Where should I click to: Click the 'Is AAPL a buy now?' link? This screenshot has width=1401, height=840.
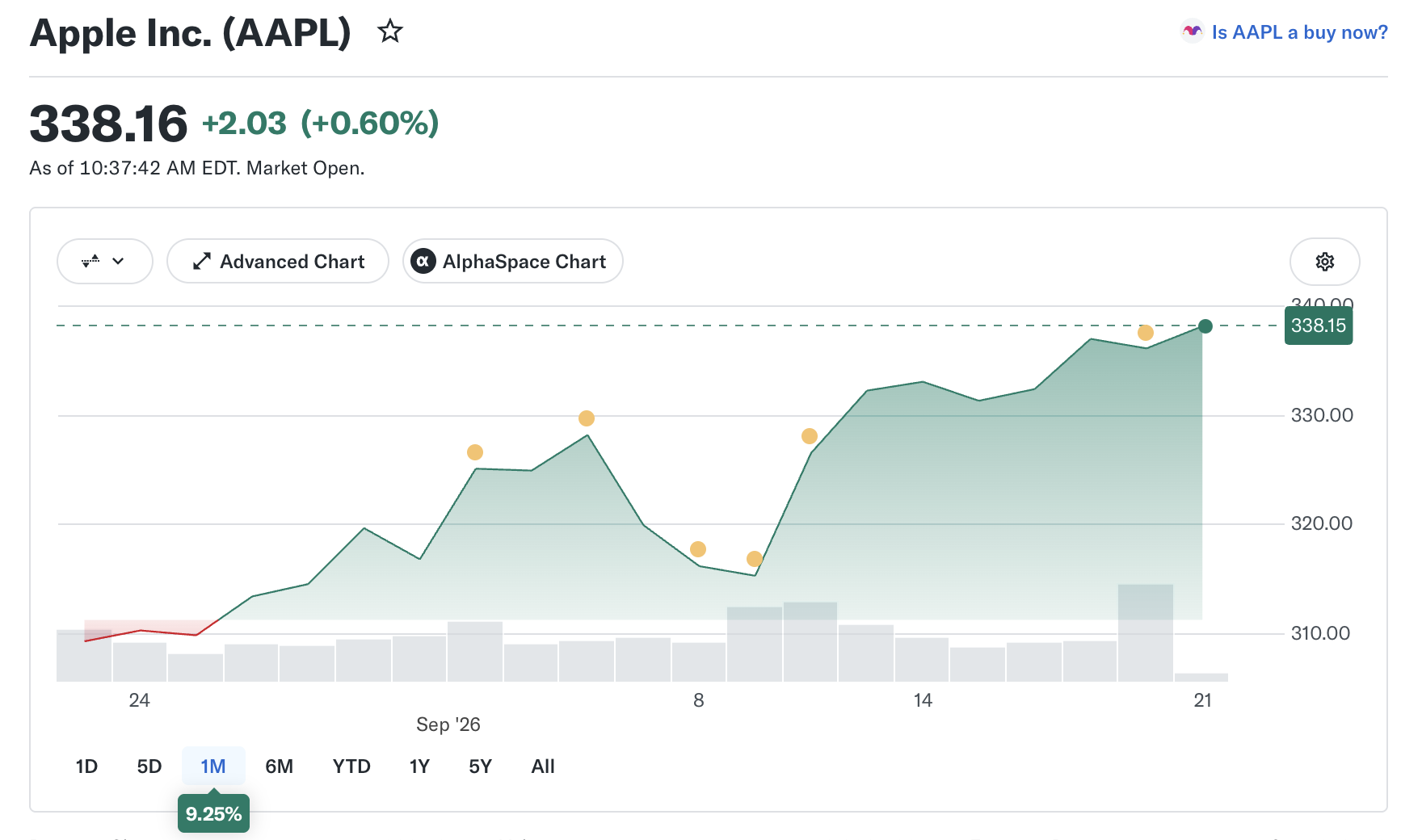point(1299,32)
